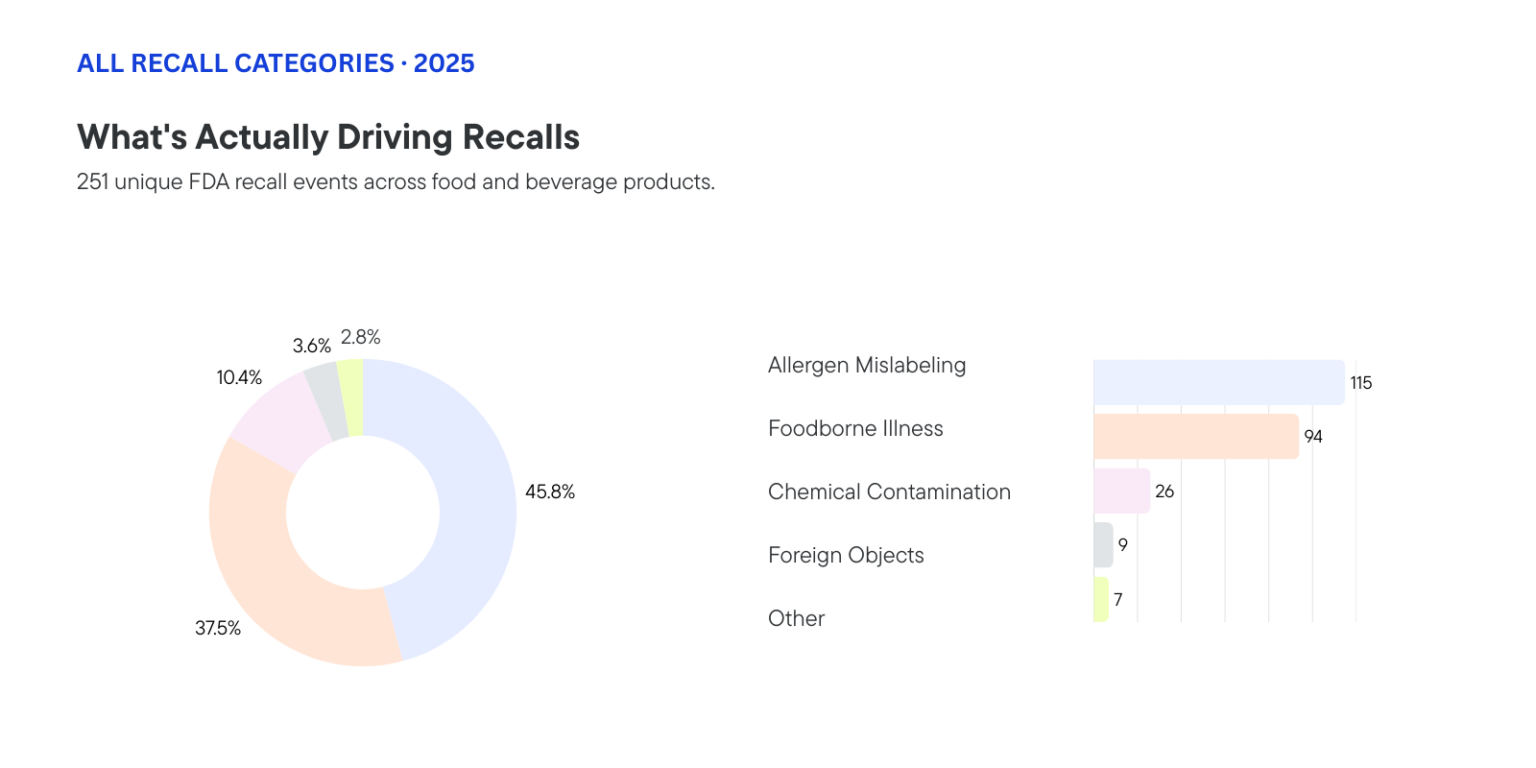Click the 115 value label
Image resolution: width=1536 pixels, height=768 pixels.
click(x=1360, y=383)
